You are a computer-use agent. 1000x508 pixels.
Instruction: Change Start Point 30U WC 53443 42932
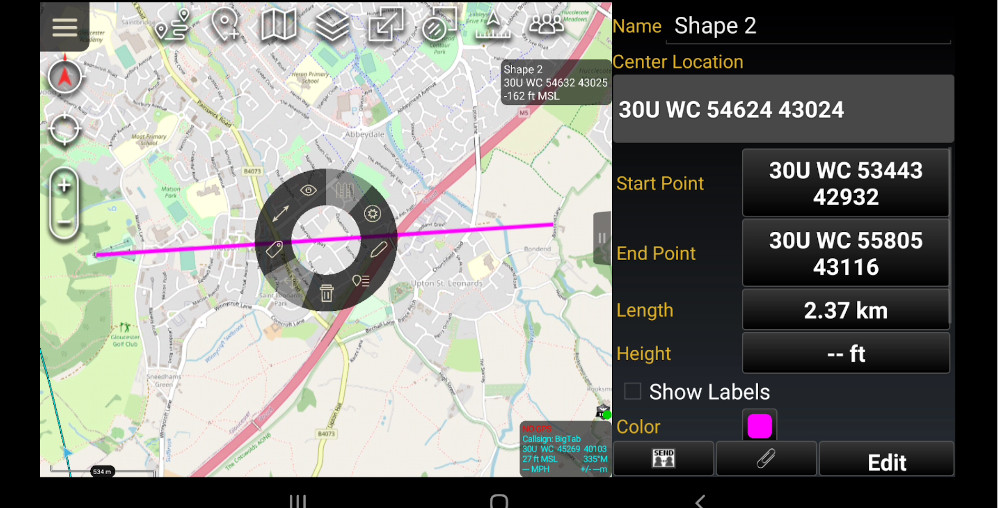[846, 183]
